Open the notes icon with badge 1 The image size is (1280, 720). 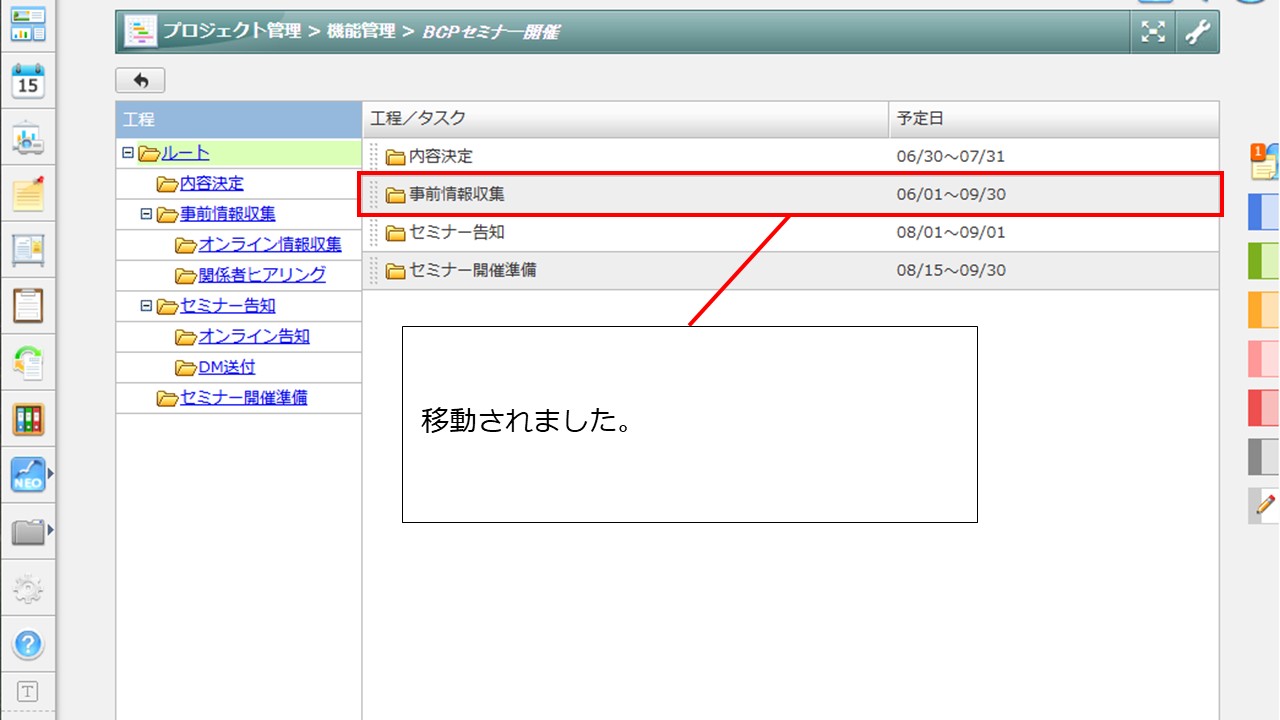1265,162
